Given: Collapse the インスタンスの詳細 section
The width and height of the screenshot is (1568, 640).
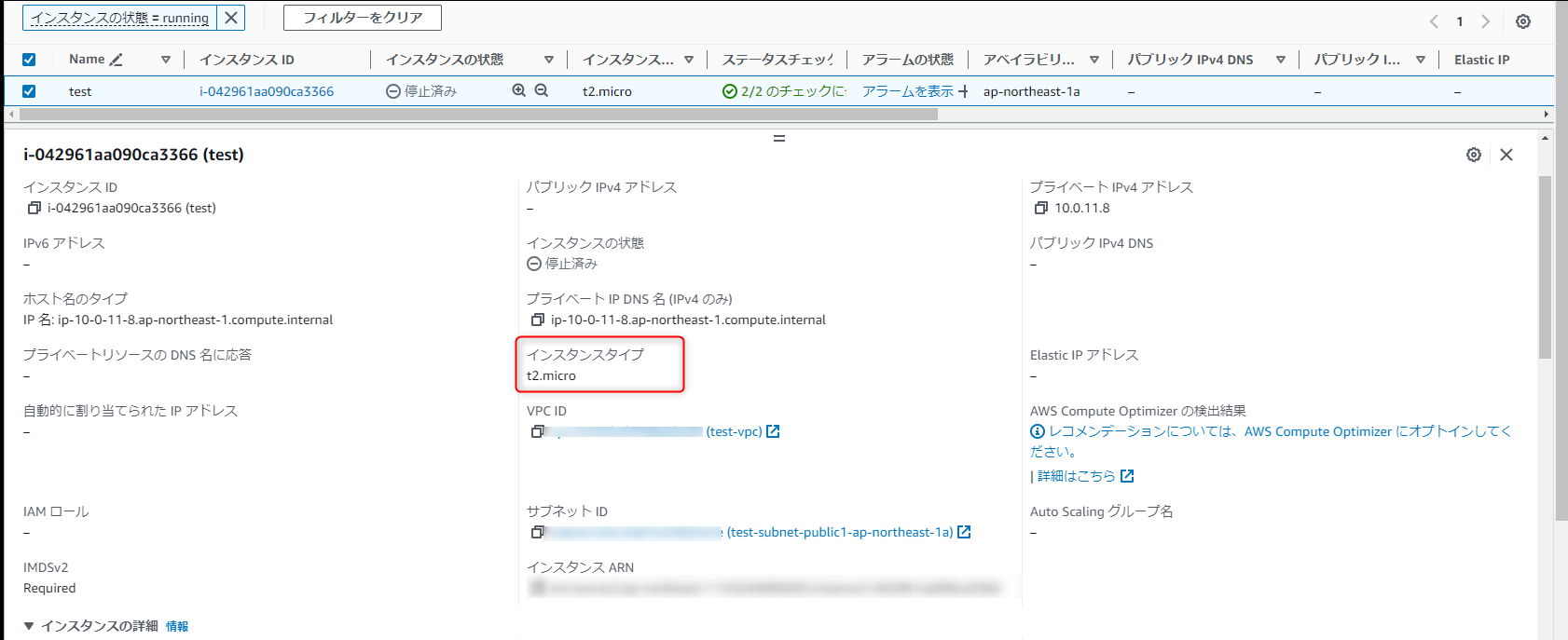Looking at the screenshot, I should click(29, 626).
